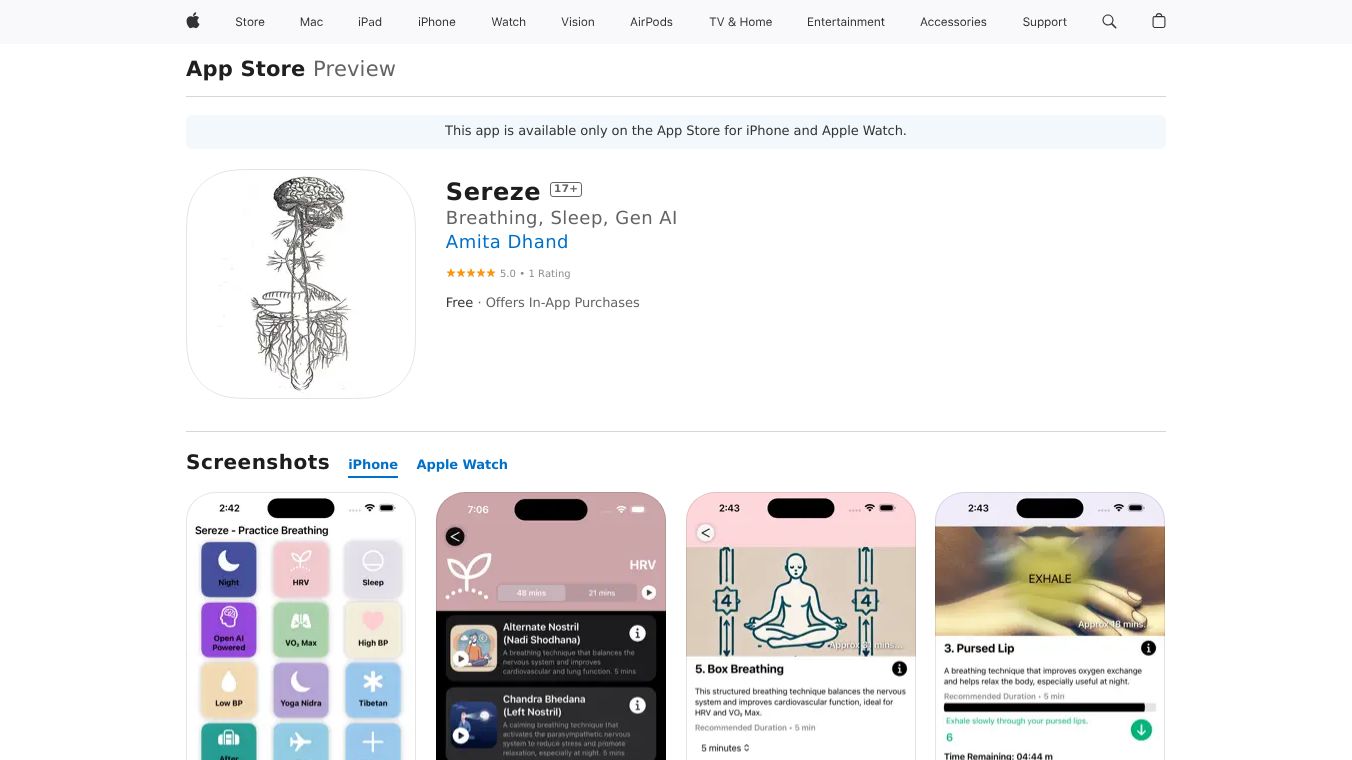Open the Mac menu in navigation
This screenshot has width=1352, height=760.
tap(311, 22)
